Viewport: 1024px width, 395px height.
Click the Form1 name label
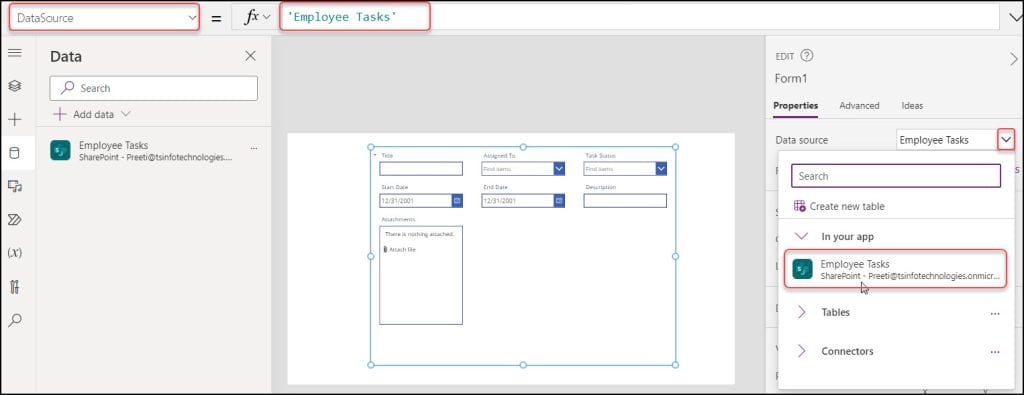[x=791, y=78]
